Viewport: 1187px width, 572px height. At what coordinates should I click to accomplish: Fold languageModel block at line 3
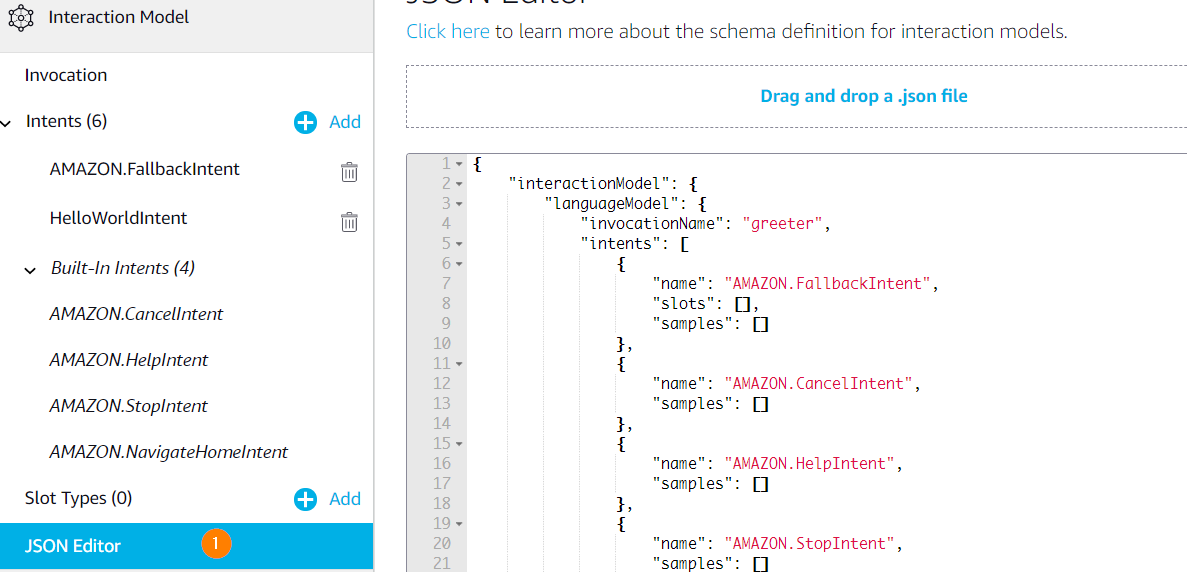click(460, 204)
